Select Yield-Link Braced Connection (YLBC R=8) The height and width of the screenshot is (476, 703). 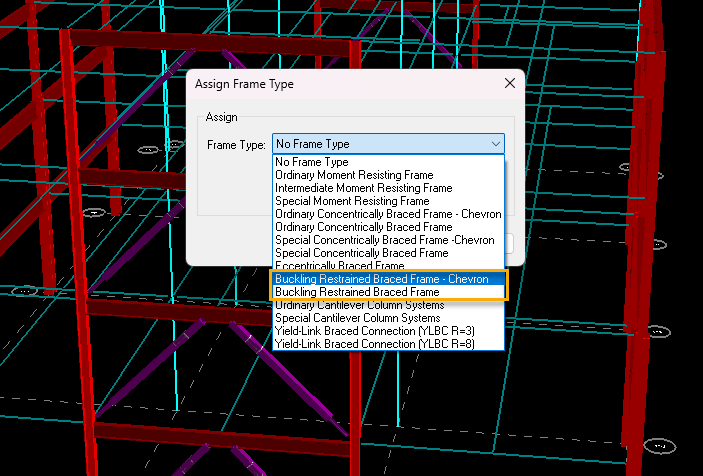pyautogui.click(x=375, y=344)
